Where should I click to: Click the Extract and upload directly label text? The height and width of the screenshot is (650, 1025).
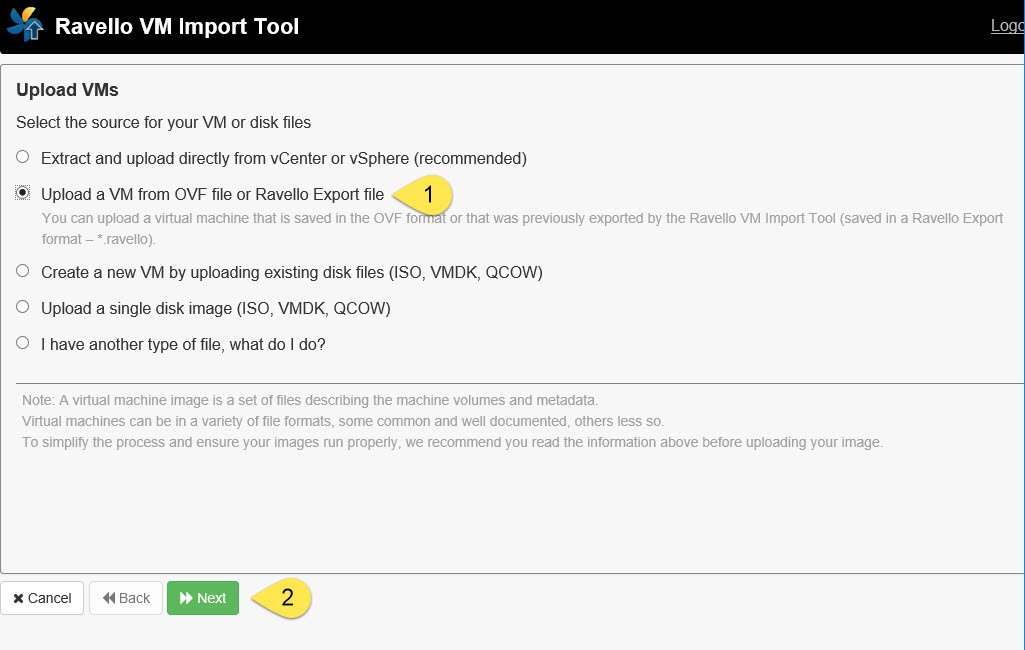[x=283, y=158]
